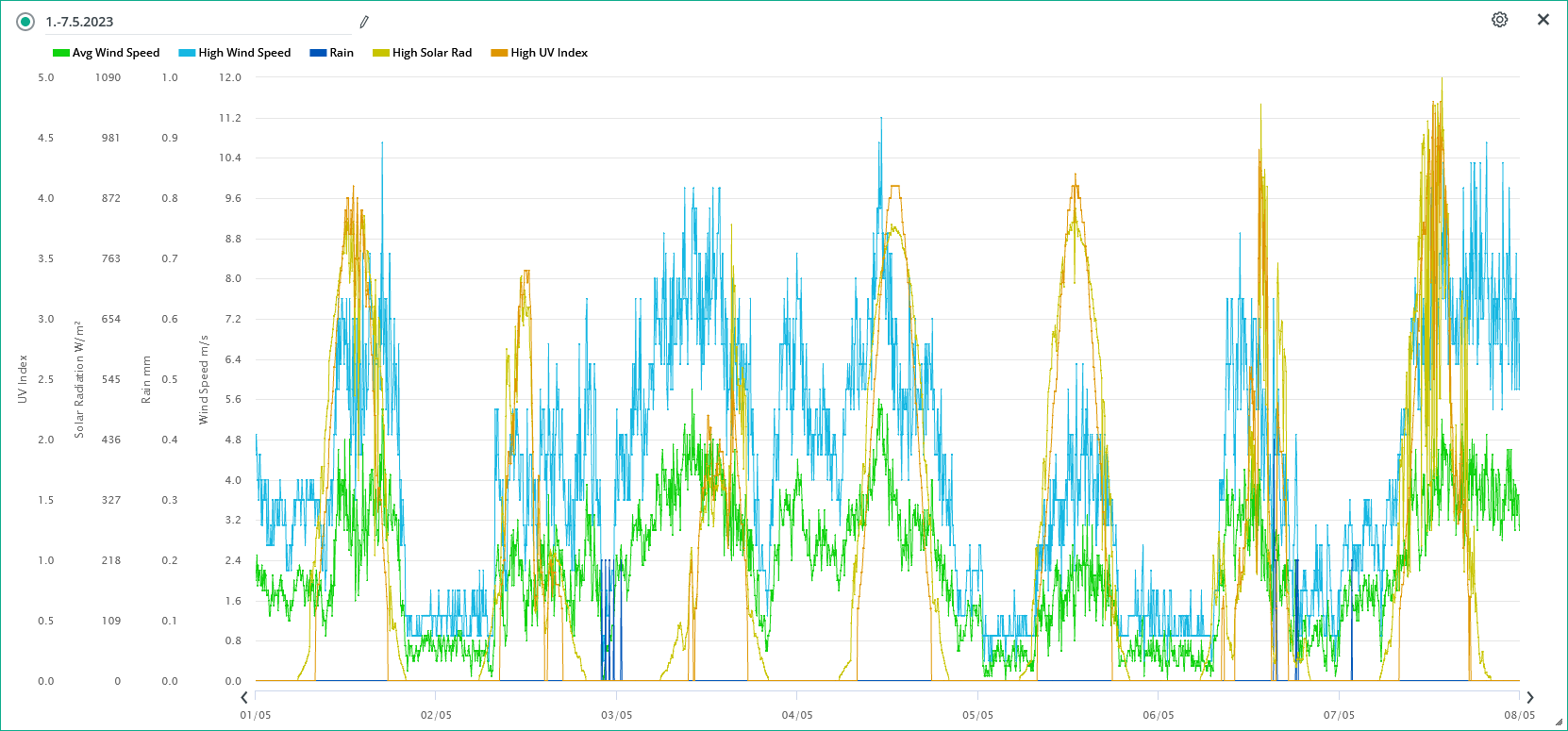Click the resize grip in bottom-right corner
The image size is (1568, 731).
point(1559,723)
